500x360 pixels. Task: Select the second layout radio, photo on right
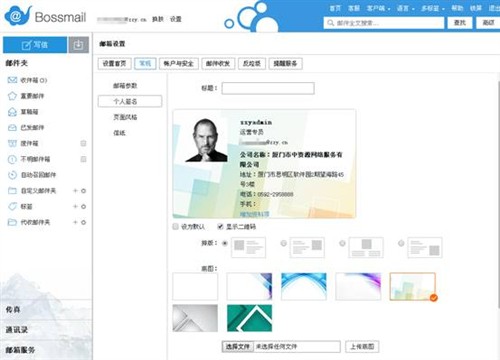[x=283, y=243]
